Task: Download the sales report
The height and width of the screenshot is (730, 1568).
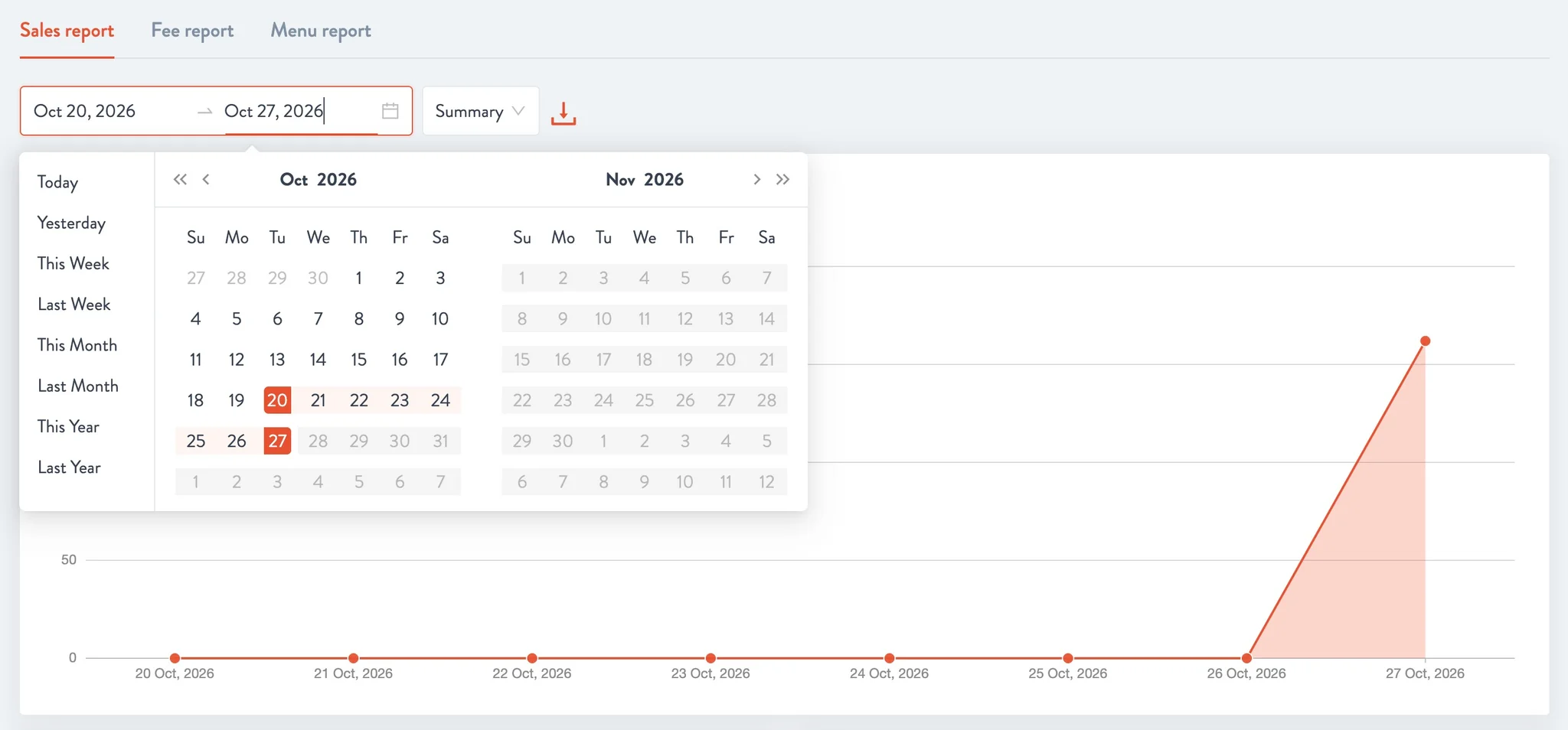Action: click(x=563, y=112)
